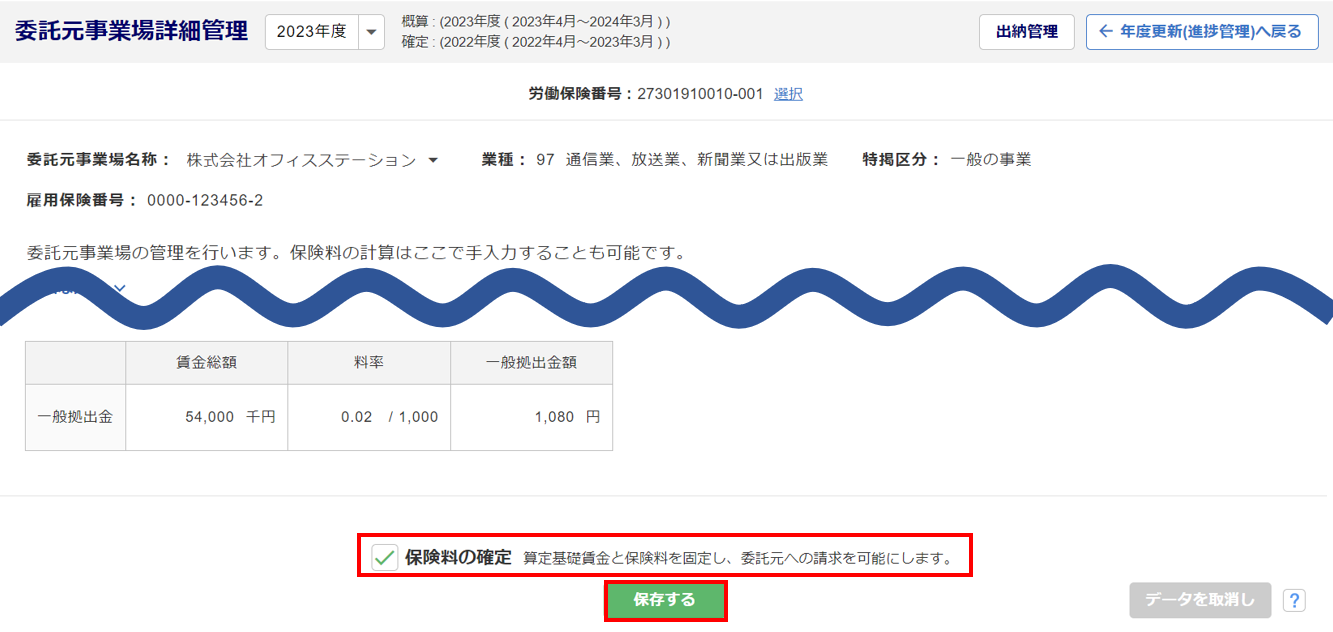
Task: Click the 選択 link beside insurance number
Action: coord(788,94)
